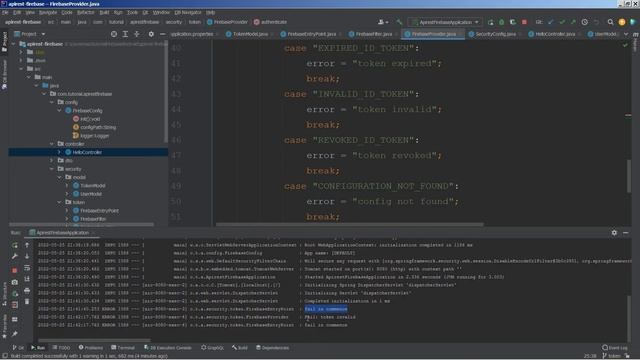
Task: Select FirebaseEntryPoint in project tree
Action: pyautogui.click(x=99, y=211)
